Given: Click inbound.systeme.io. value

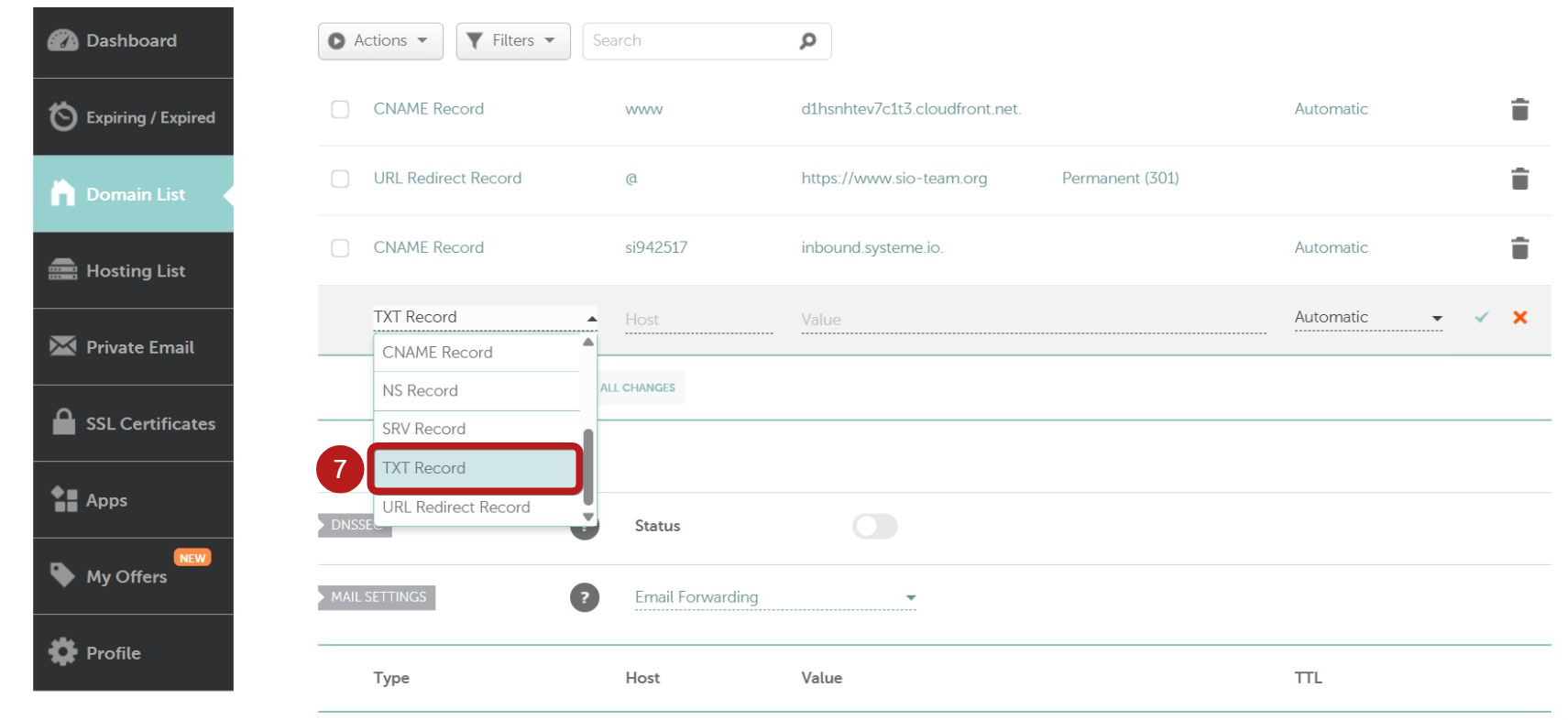Looking at the screenshot, I should (x=872, y=248).
